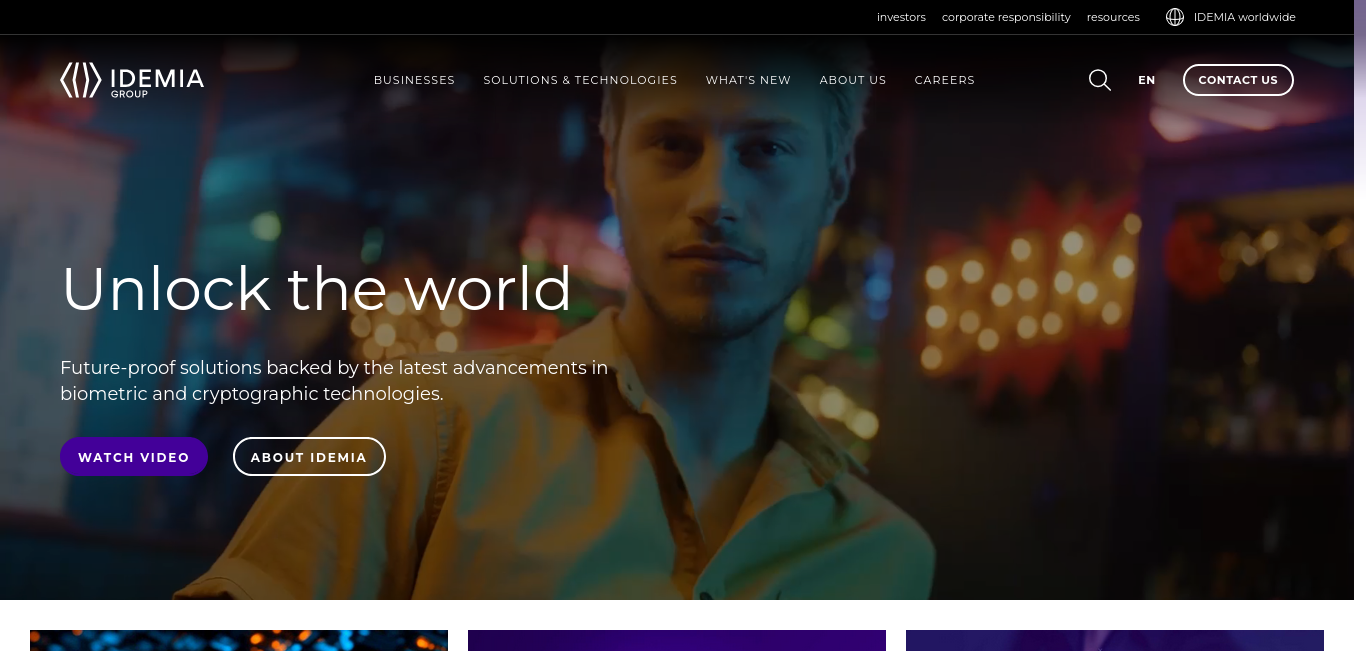Click the Contact Us button
The image size is (1366, 651).
pos(1238,80)
